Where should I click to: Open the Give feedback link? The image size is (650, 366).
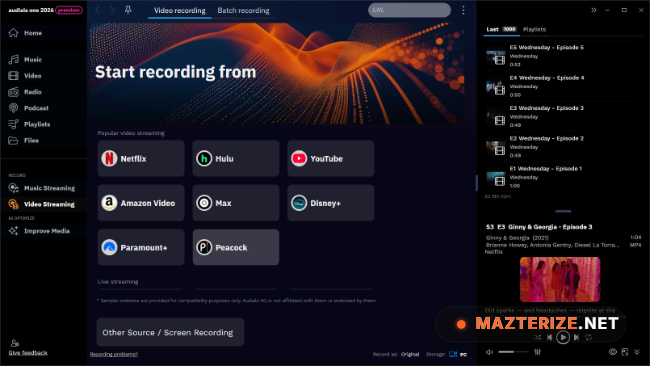[x=28, y=353]
